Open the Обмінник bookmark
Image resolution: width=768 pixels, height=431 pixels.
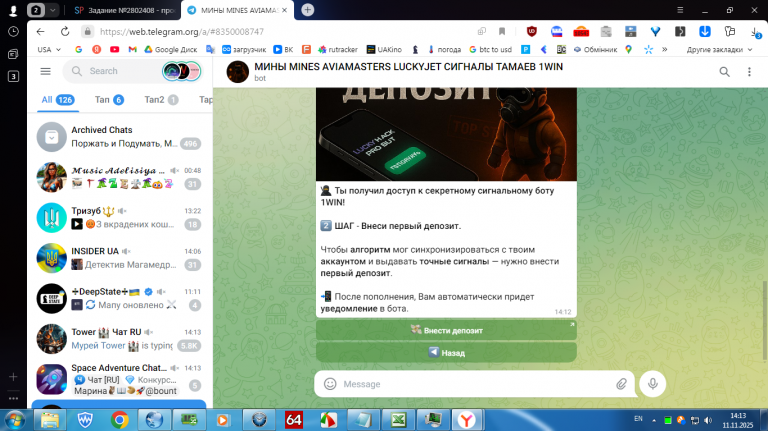pos(595,49)
